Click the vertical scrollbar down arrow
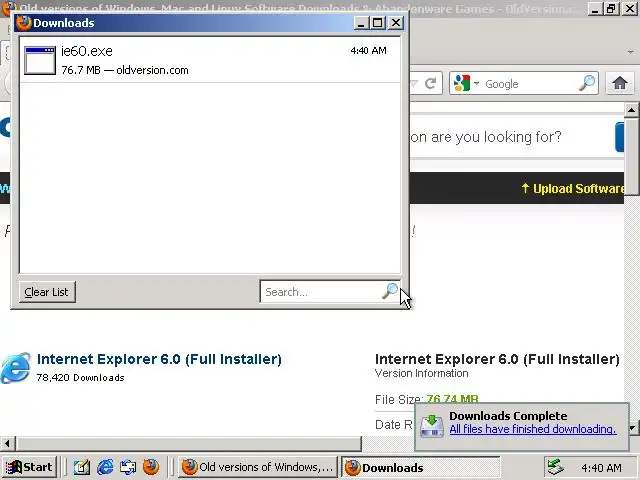Viewport: 640px width, 480px height. coord(632,429)
